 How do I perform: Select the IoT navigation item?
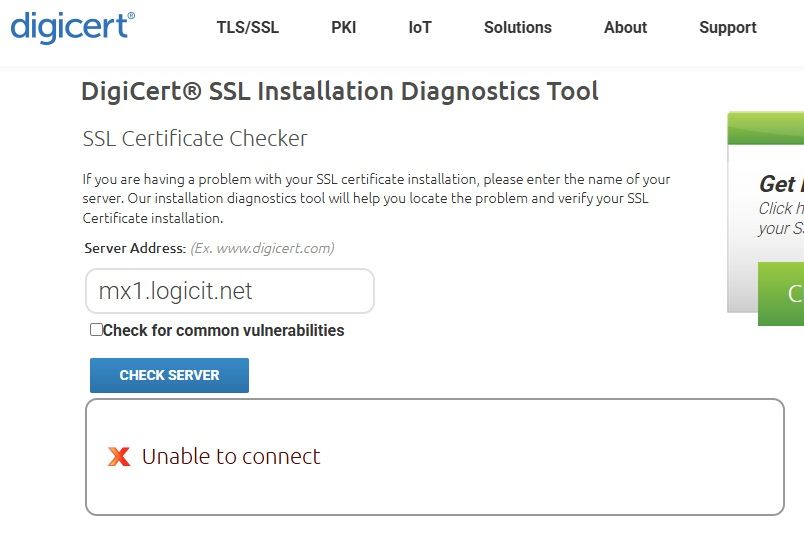click(x=420, y=28)
